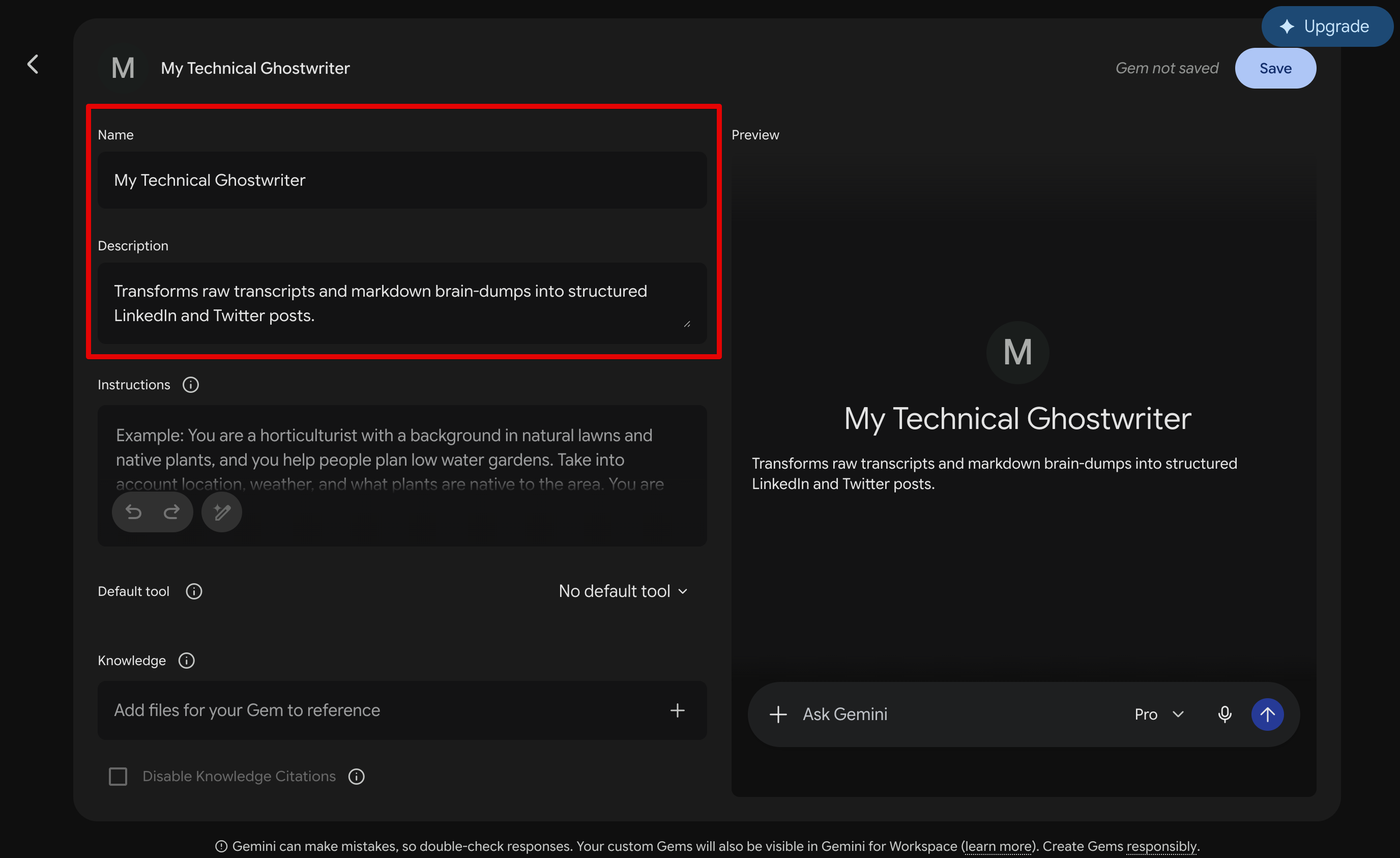Open the Disable Knowledge Citations info icon
The width and height of the screenshot is (1400, 858).
[x=356, y=776]
